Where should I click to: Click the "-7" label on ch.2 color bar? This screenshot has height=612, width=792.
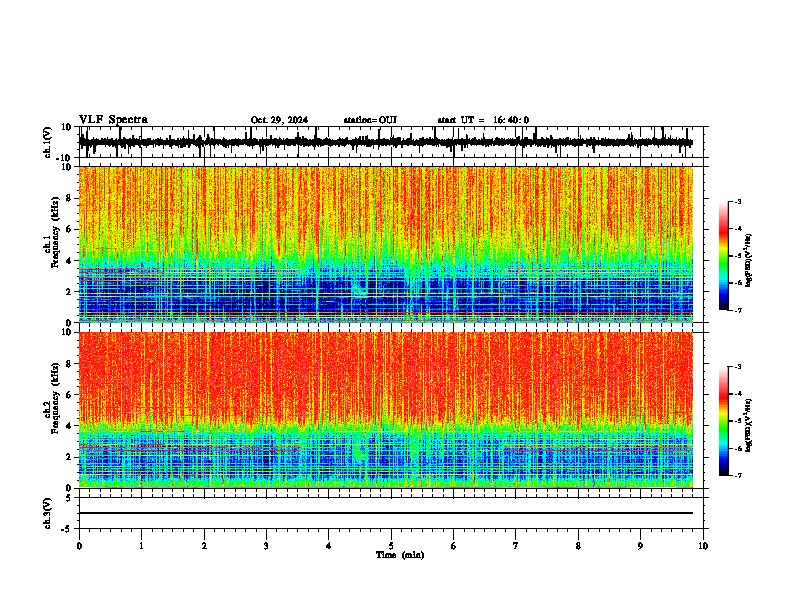tap(738, 475)
